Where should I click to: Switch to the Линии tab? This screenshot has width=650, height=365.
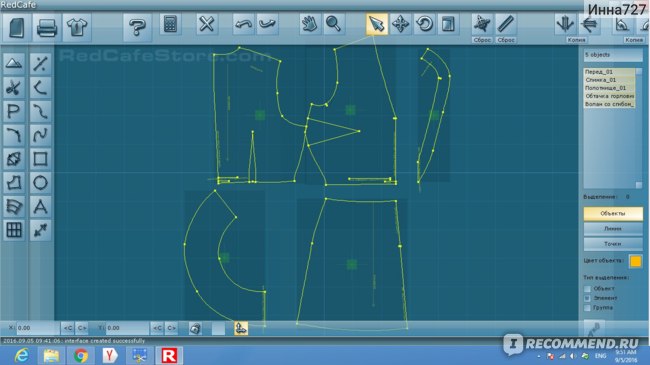(x=613, y=229)
